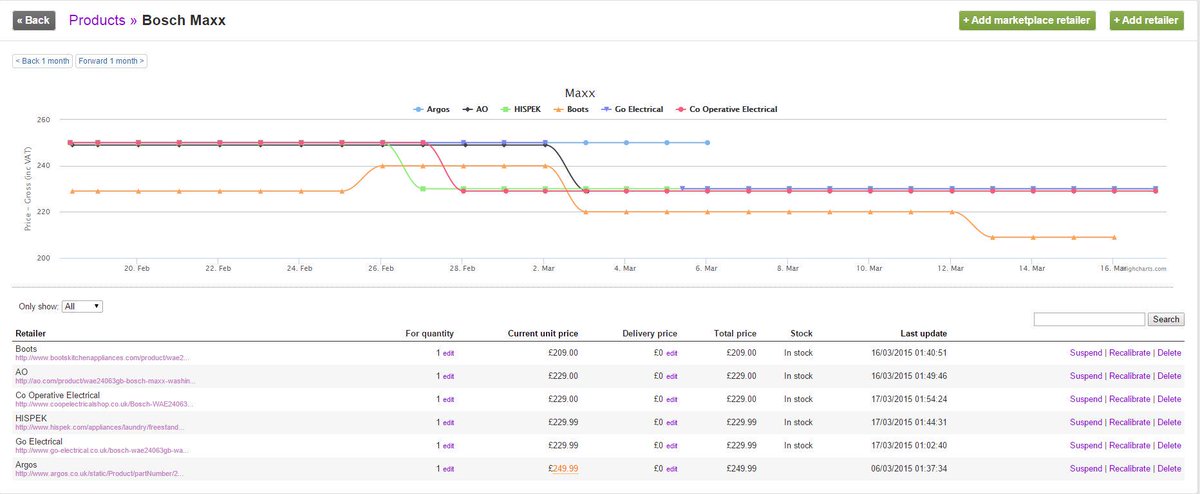Go back using the Back button
The height and width of the screenshot is (494, 1200).
(x=33, y=20)
